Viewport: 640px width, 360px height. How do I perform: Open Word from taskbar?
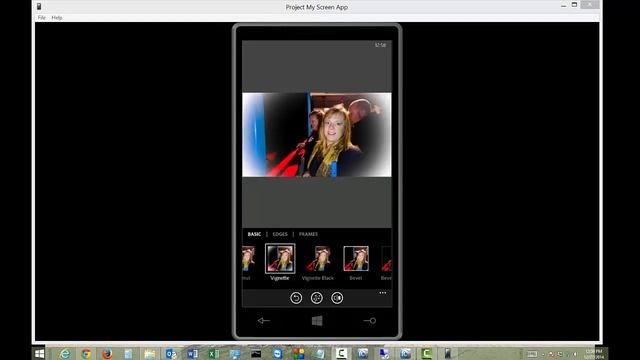click(x=192, y=354)
